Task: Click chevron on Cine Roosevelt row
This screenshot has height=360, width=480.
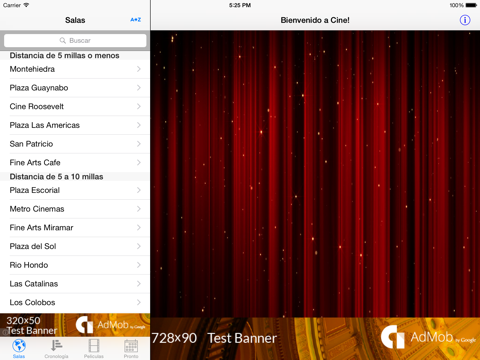Action: pyautogui.click(x=139, y=106)
